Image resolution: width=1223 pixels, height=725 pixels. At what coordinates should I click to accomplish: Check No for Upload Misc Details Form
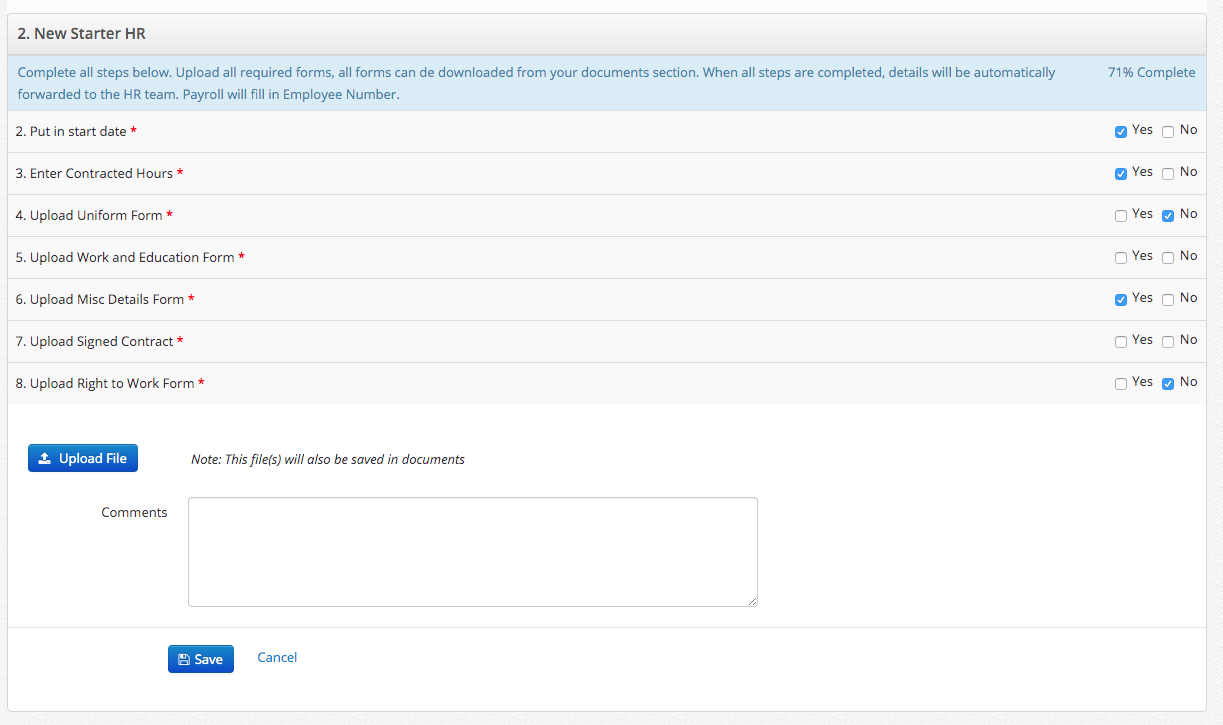click(1168, 300)
